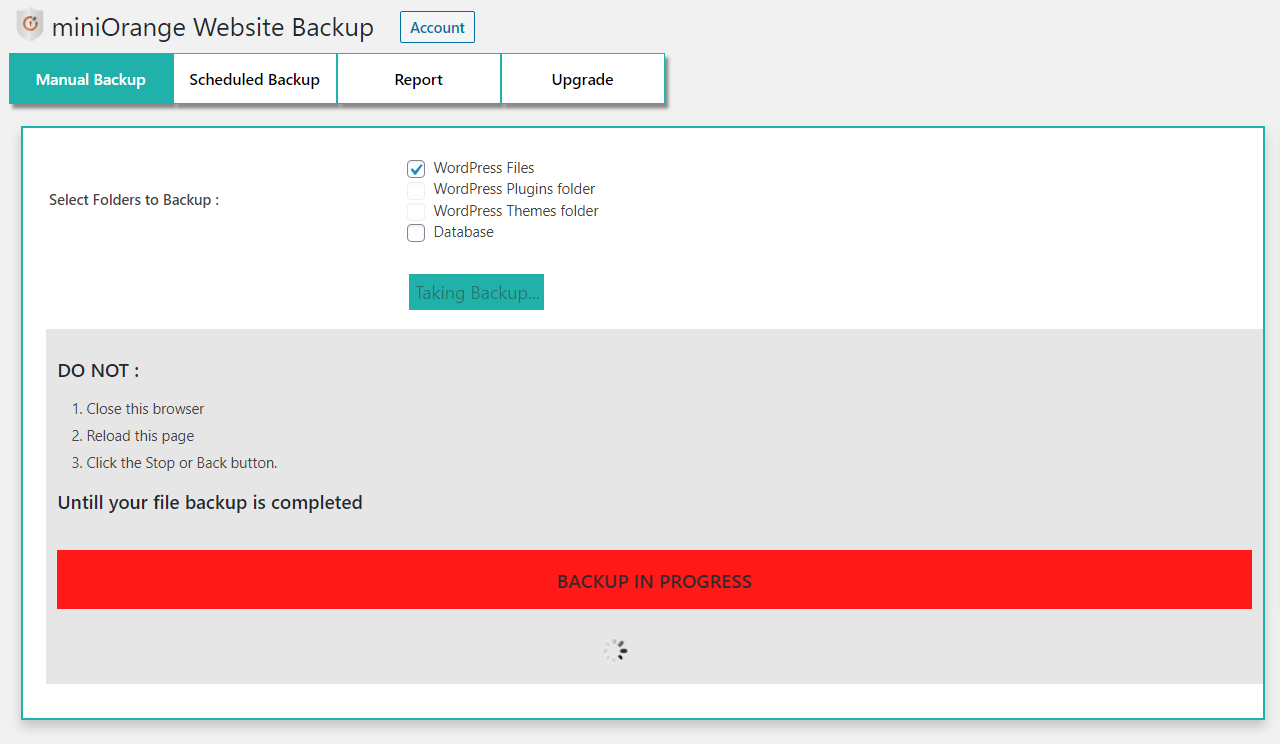Viewport: 1280px width, 744px height.
Task: Click the Reload this page list item
Action: coord(140,436)
